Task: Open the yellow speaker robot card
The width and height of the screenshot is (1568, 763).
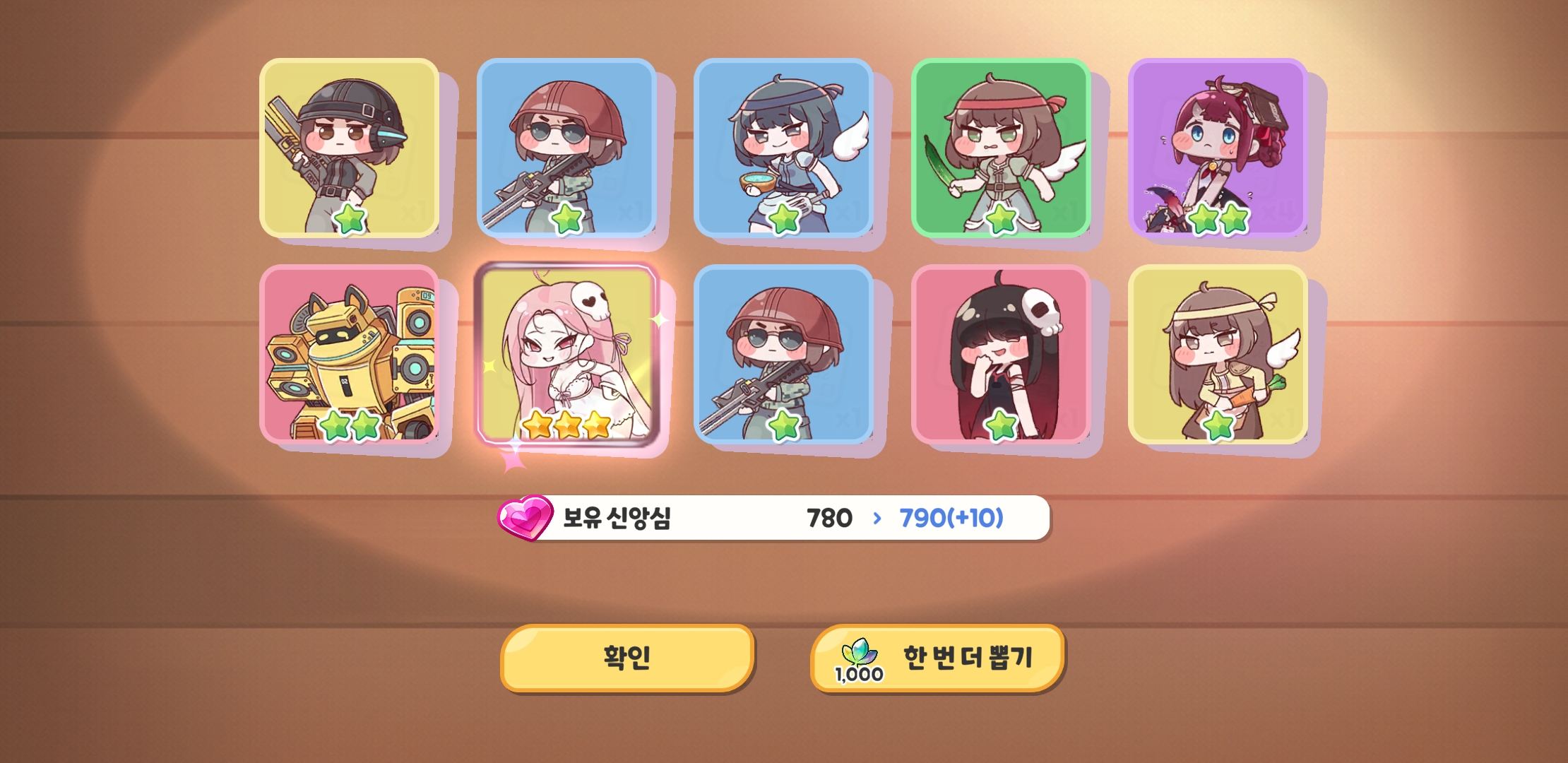Action: pyautogui.click(x=350, y=355)
